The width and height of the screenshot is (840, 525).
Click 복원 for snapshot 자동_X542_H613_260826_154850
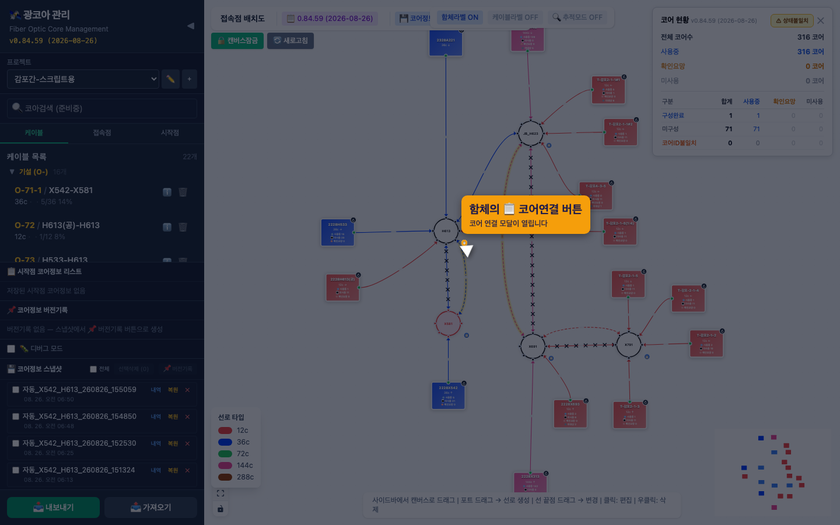point(172,417)
